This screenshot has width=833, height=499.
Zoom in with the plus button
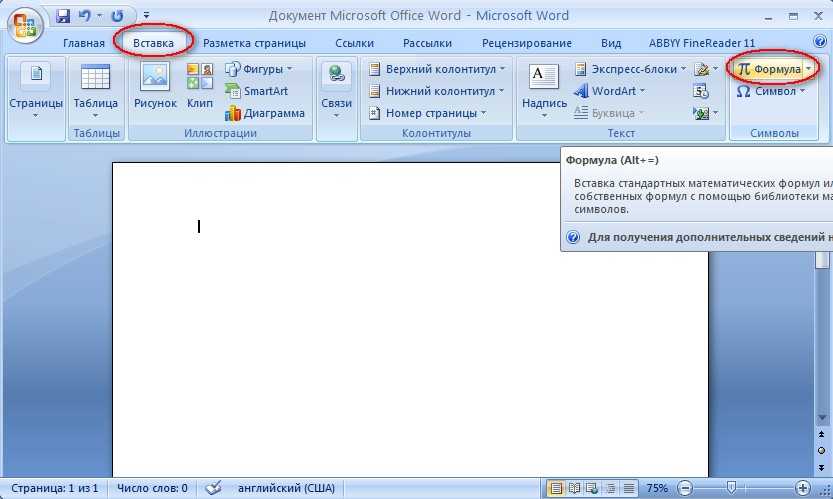pyautogui.click(x=802, y=488)
